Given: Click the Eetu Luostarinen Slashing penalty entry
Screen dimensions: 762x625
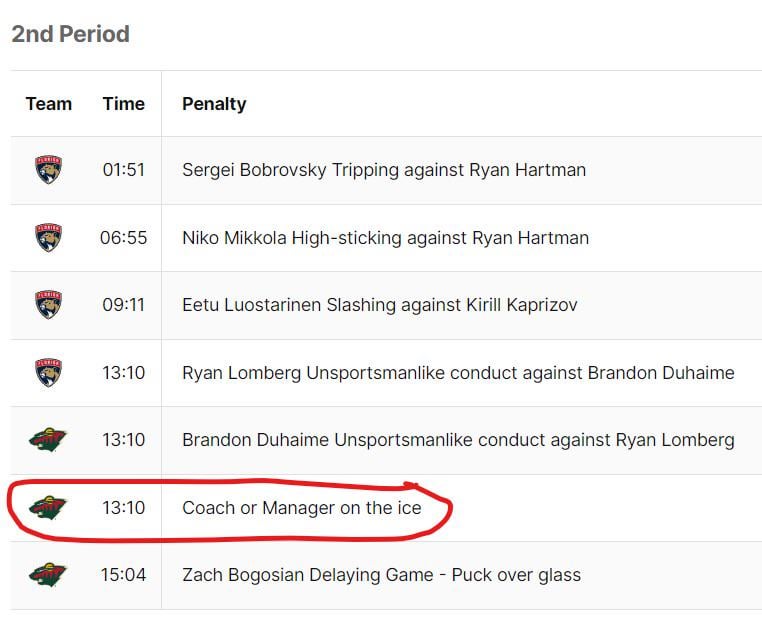Looking at the screenshot, I should click(380, 305).
